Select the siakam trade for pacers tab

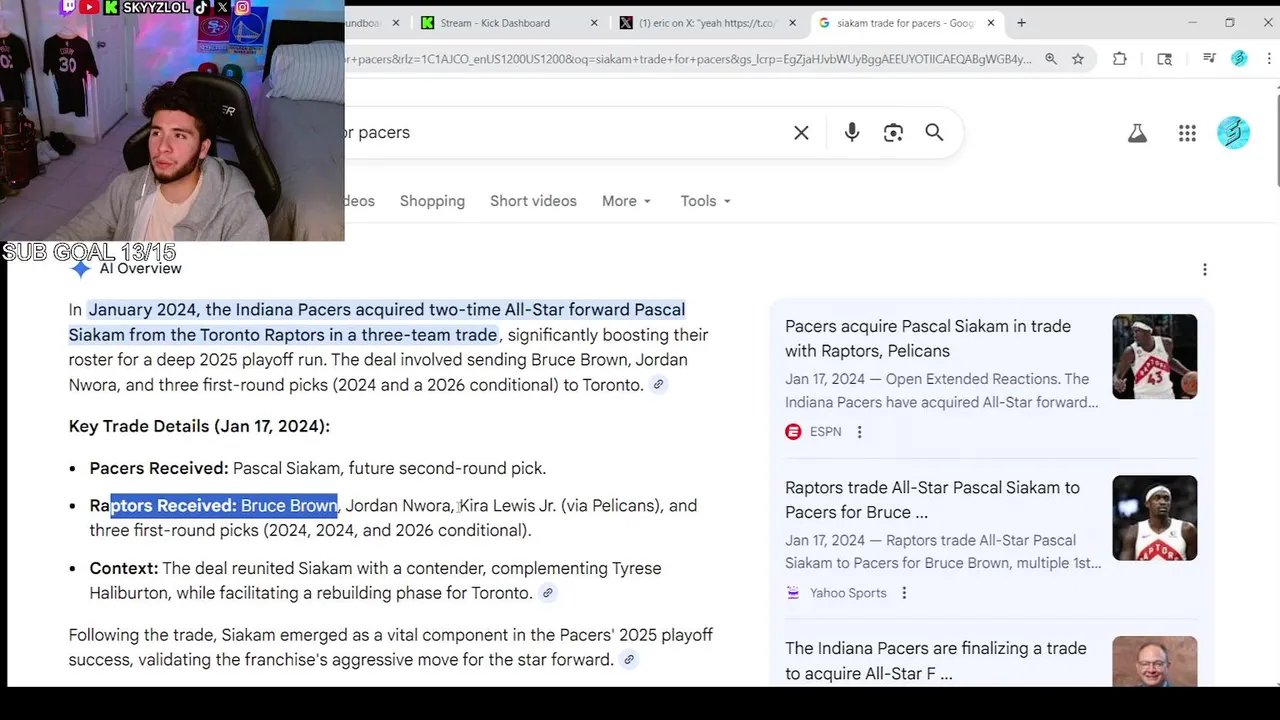pos(906,23)
